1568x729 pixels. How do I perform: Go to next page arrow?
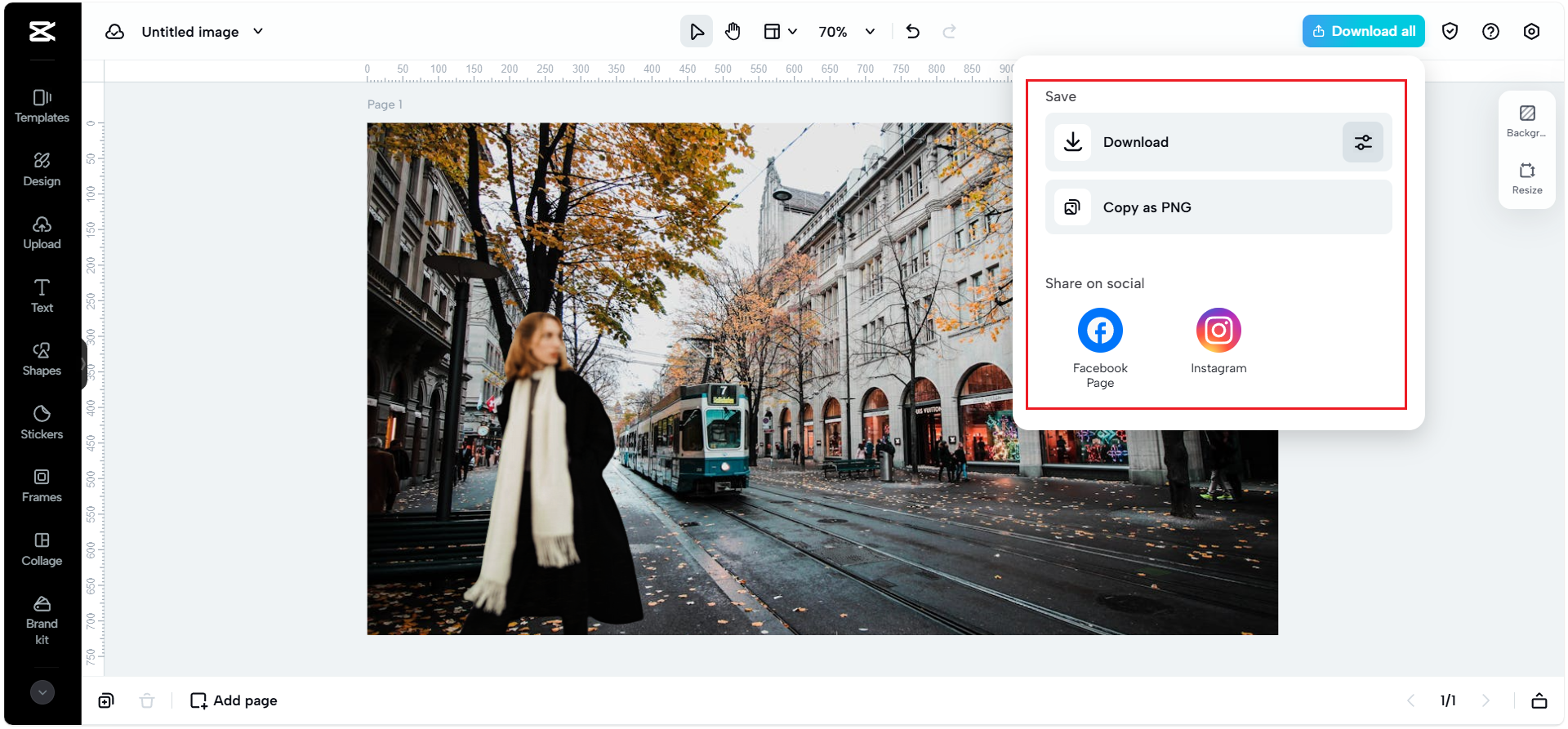1486,700
